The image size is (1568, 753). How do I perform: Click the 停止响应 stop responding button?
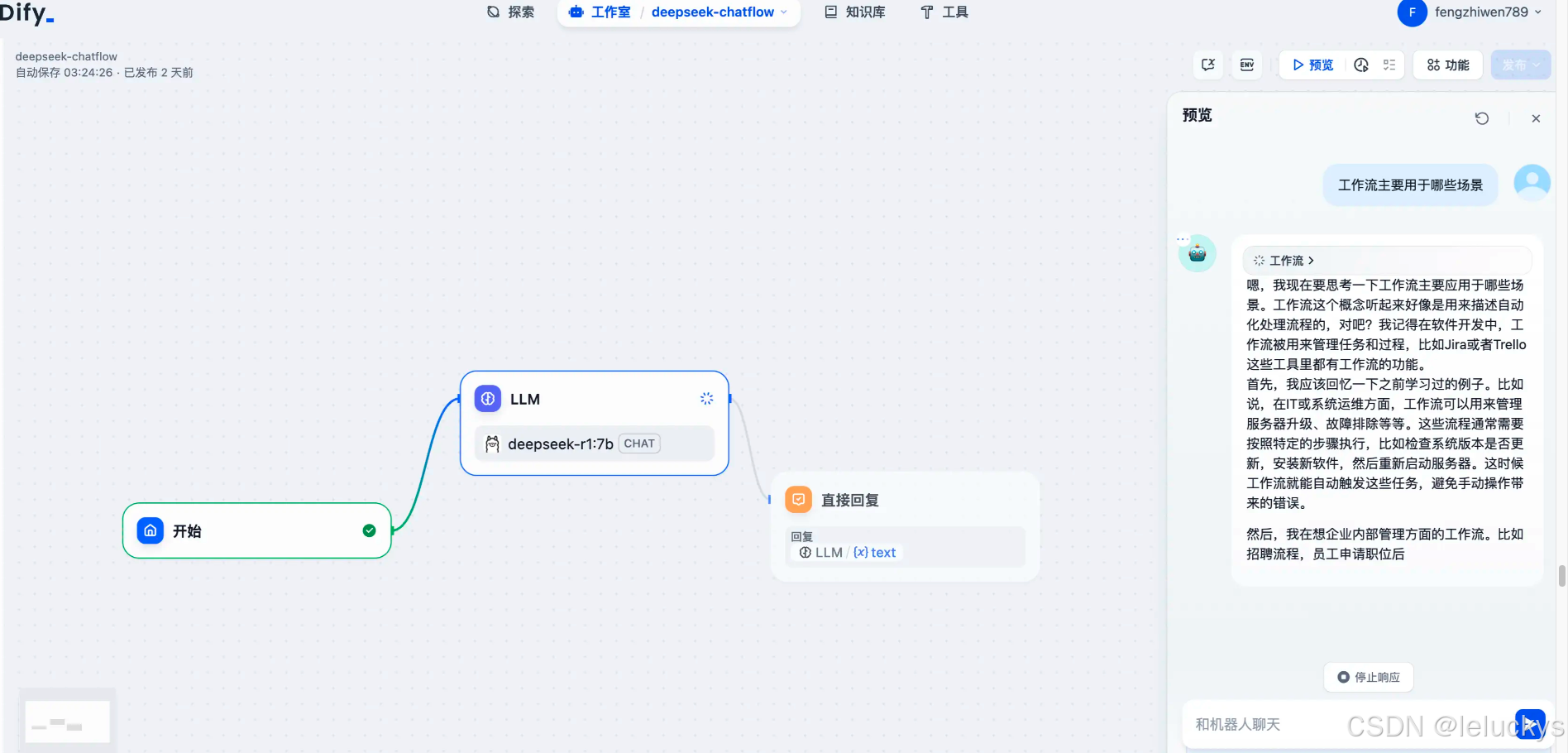pos(1369,677)
